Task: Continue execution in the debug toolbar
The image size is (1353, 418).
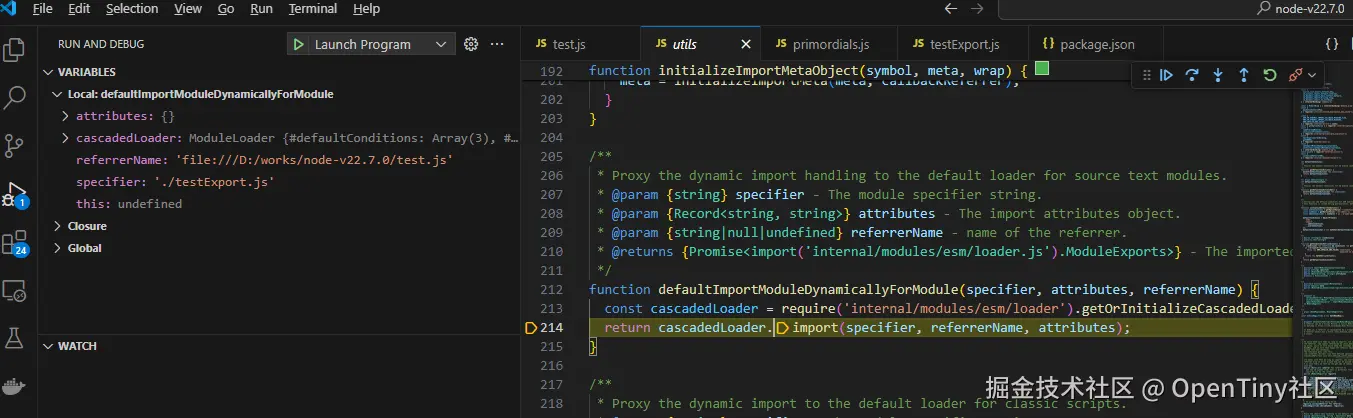Action: point(1166,75)
